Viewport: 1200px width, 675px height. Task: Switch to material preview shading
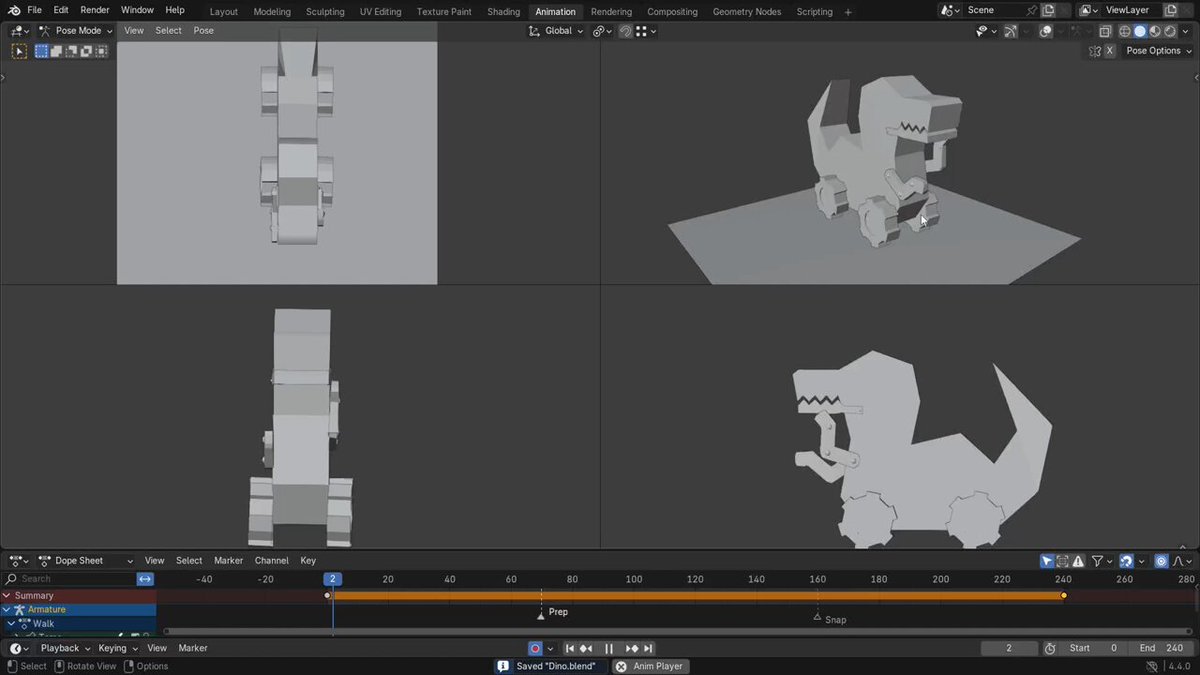pos(1154,31)
